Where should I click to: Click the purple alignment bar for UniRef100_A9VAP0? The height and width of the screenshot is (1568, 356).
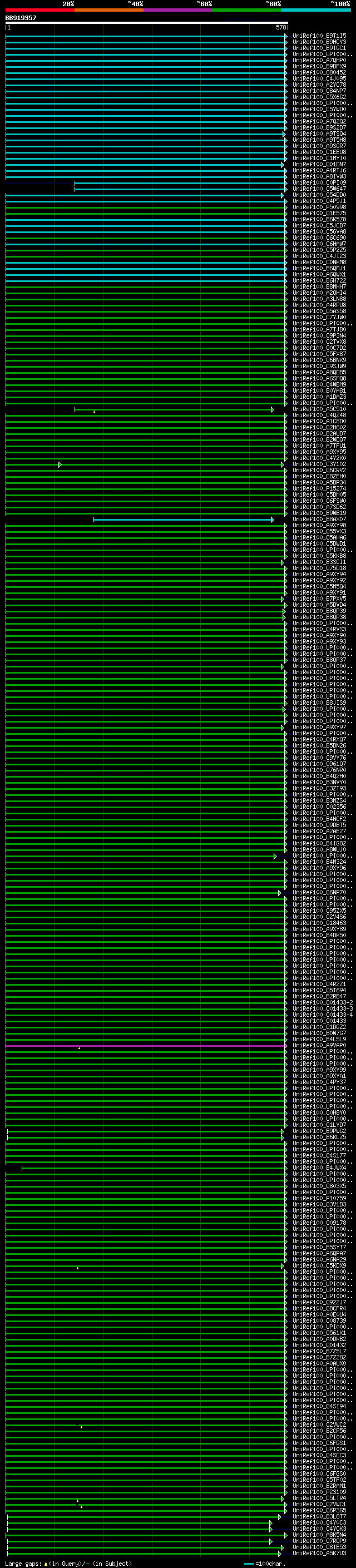[146, 1046]
